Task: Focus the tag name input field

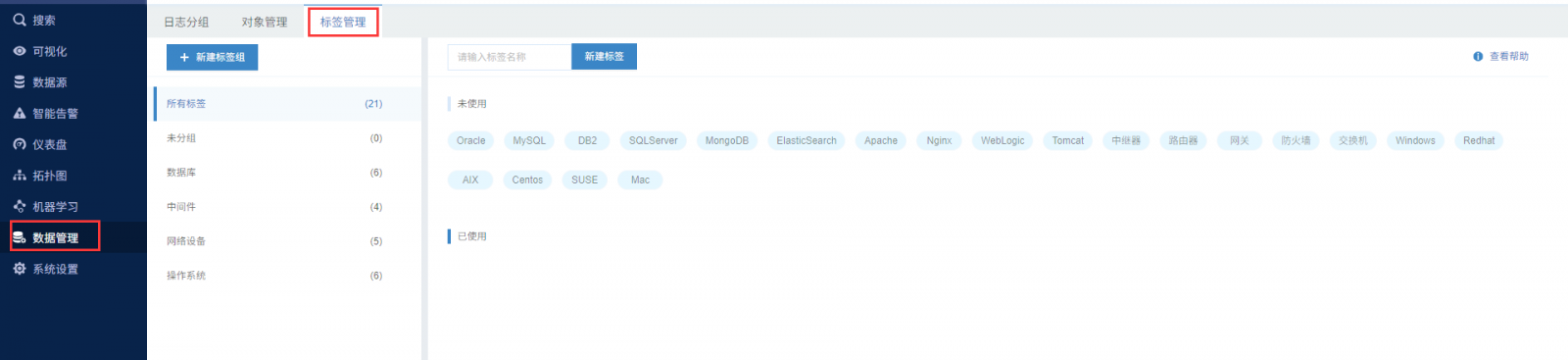Action: 509,57
